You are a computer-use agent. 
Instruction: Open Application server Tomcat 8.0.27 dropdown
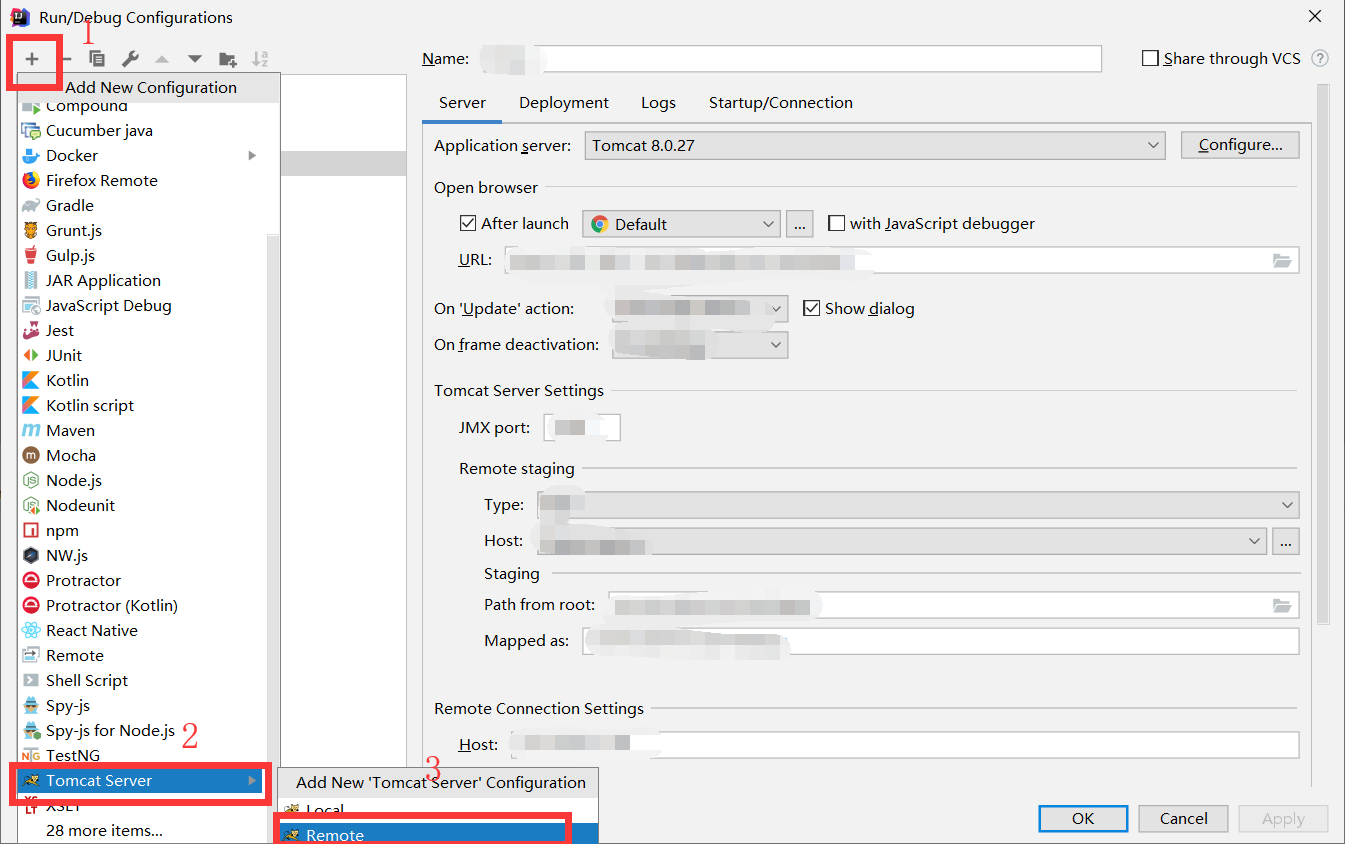(x=875, y=146)
